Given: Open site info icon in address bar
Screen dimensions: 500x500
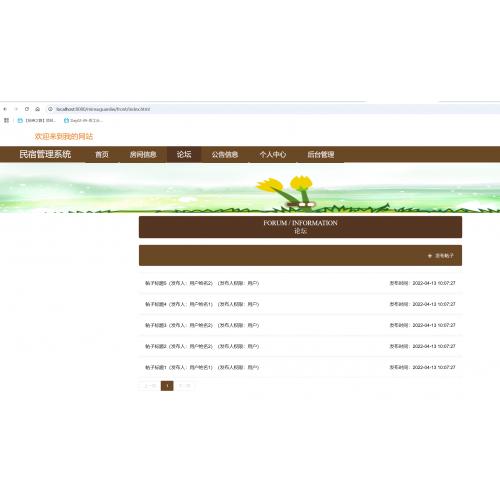Looking at the screenshot, I should pos(50,109).
